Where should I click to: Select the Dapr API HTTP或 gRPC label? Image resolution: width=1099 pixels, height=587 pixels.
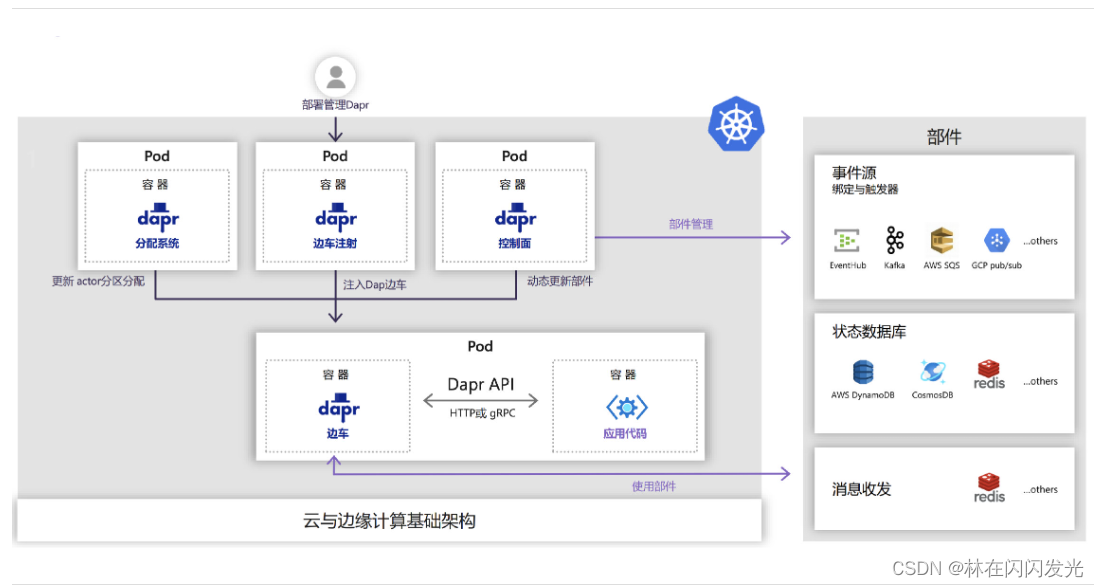click(x=482, y=396)
